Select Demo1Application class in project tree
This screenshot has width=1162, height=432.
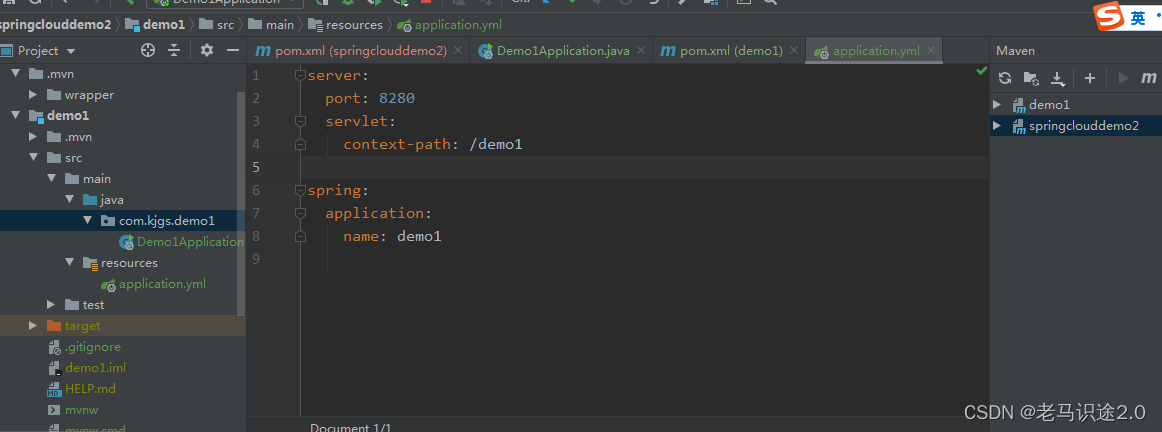182,242
